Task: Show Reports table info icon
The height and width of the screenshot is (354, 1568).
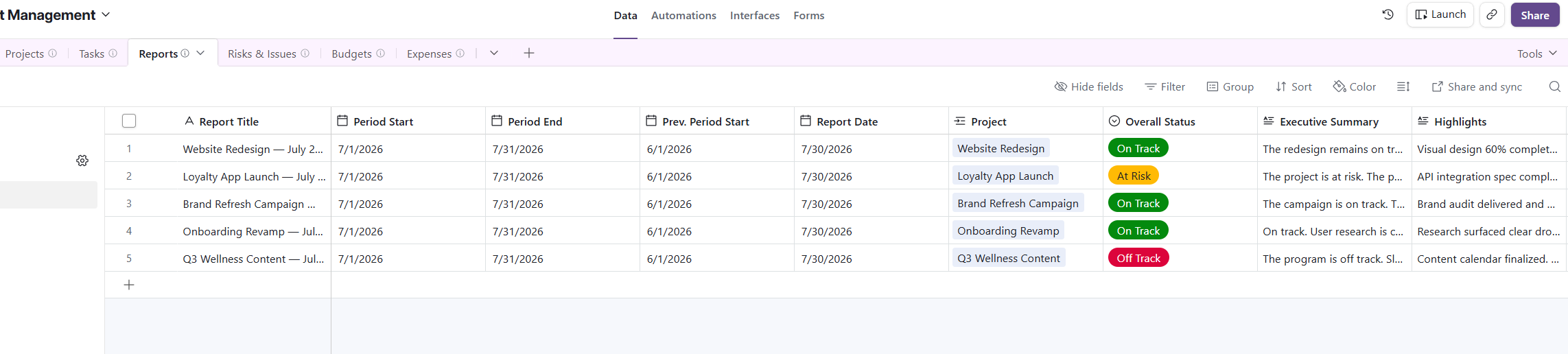Action: 185,53
